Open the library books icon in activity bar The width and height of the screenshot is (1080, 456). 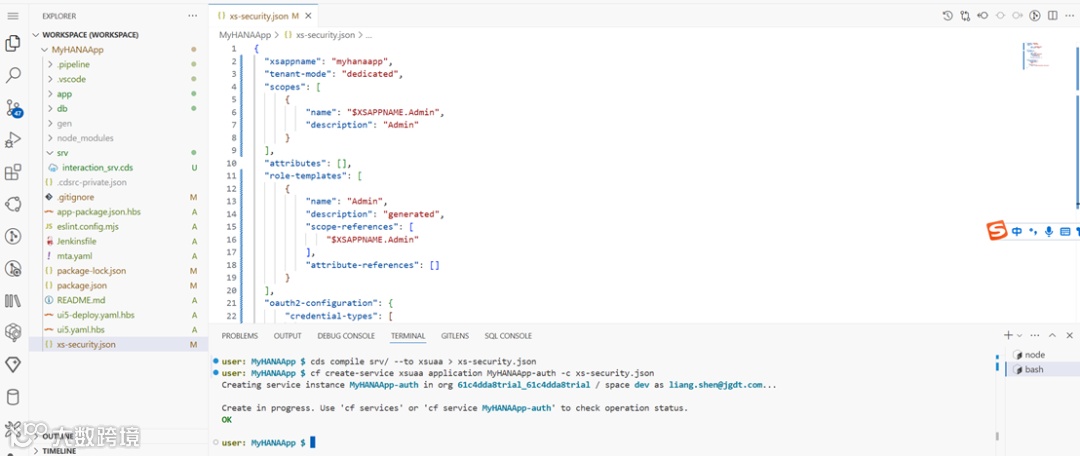(12, 300)
